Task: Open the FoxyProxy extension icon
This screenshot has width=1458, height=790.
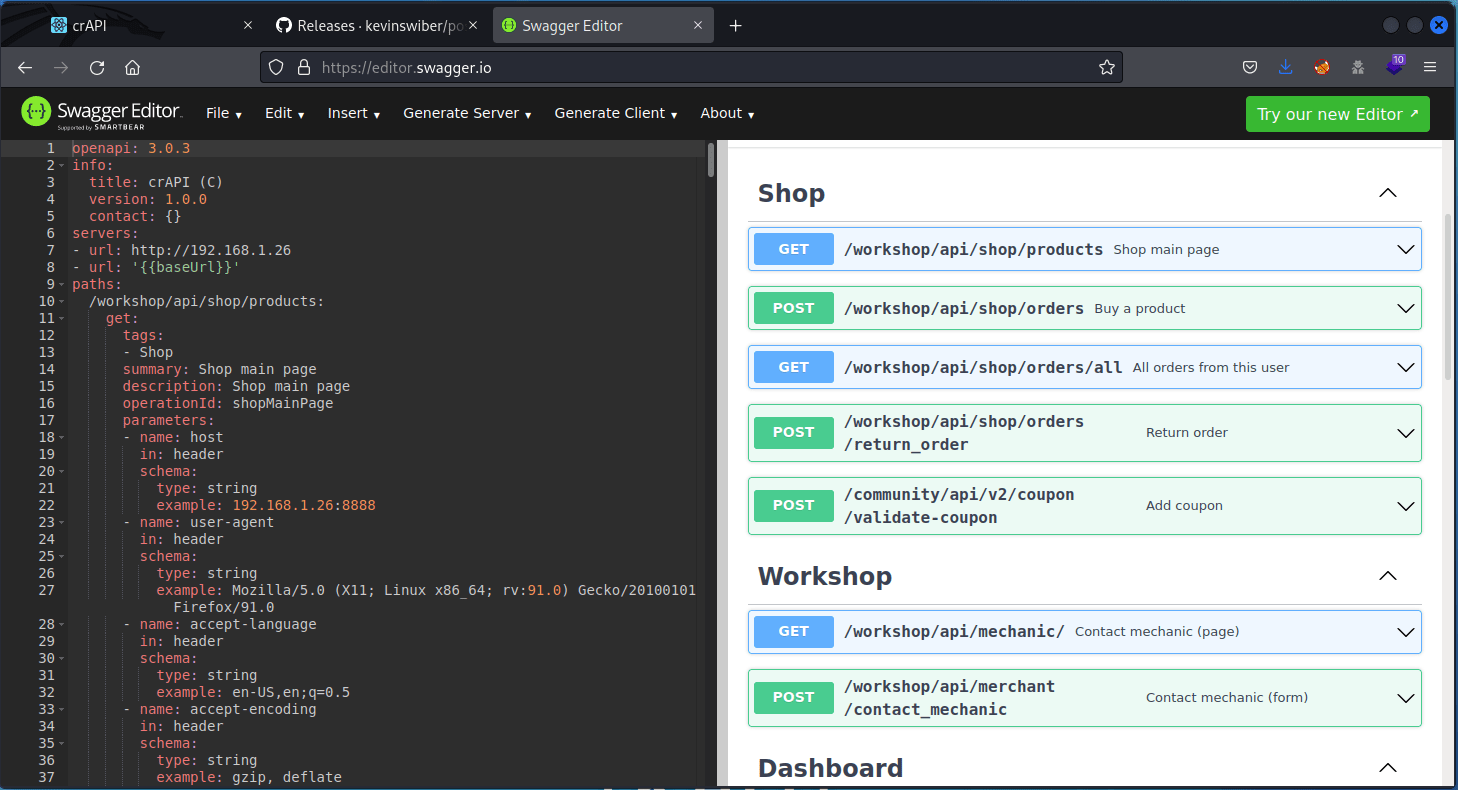Action: [x=1322, y=67]
